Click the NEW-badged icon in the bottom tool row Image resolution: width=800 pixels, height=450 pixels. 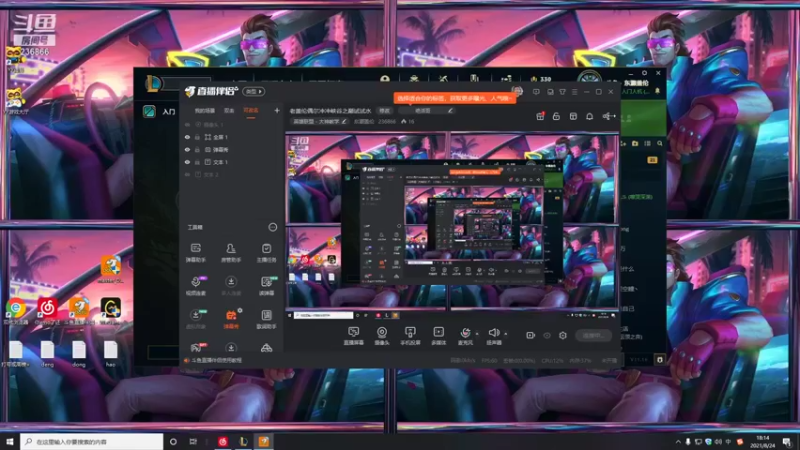click(197, 347)
